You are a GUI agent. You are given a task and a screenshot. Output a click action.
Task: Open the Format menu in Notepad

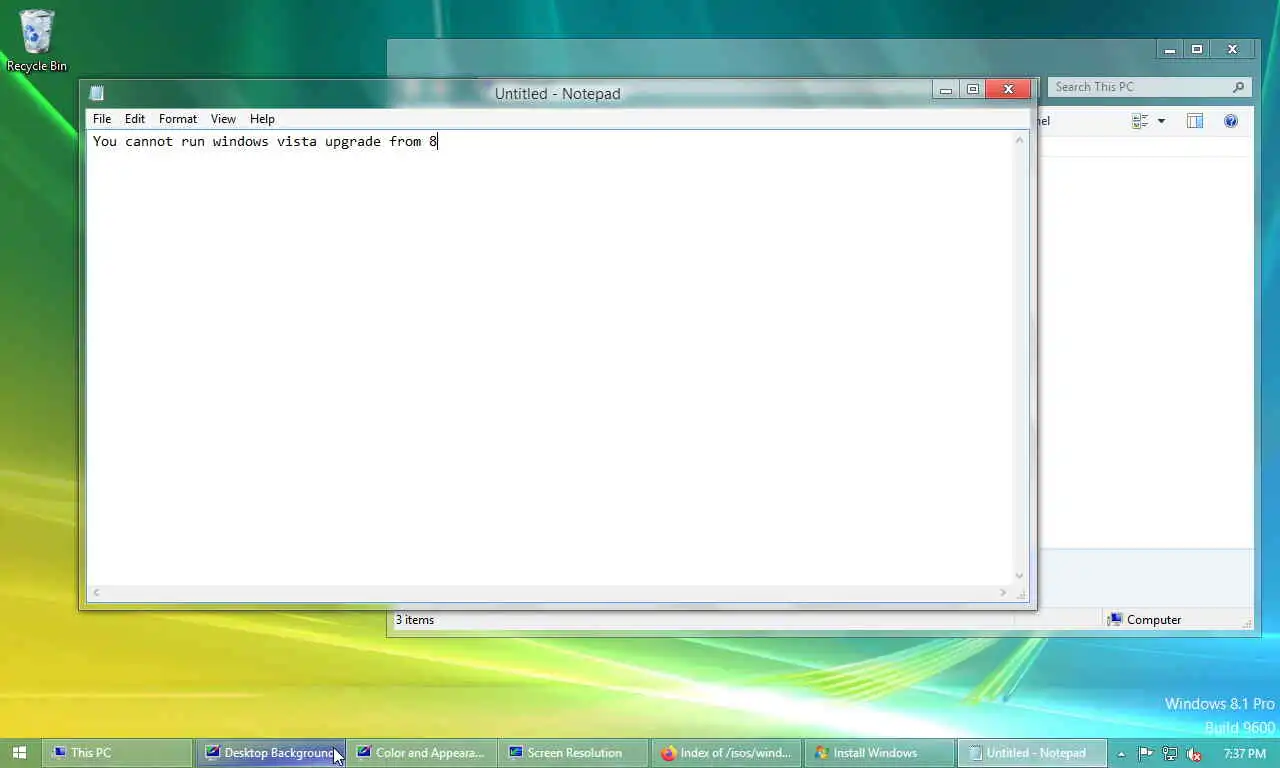point(178,118)
